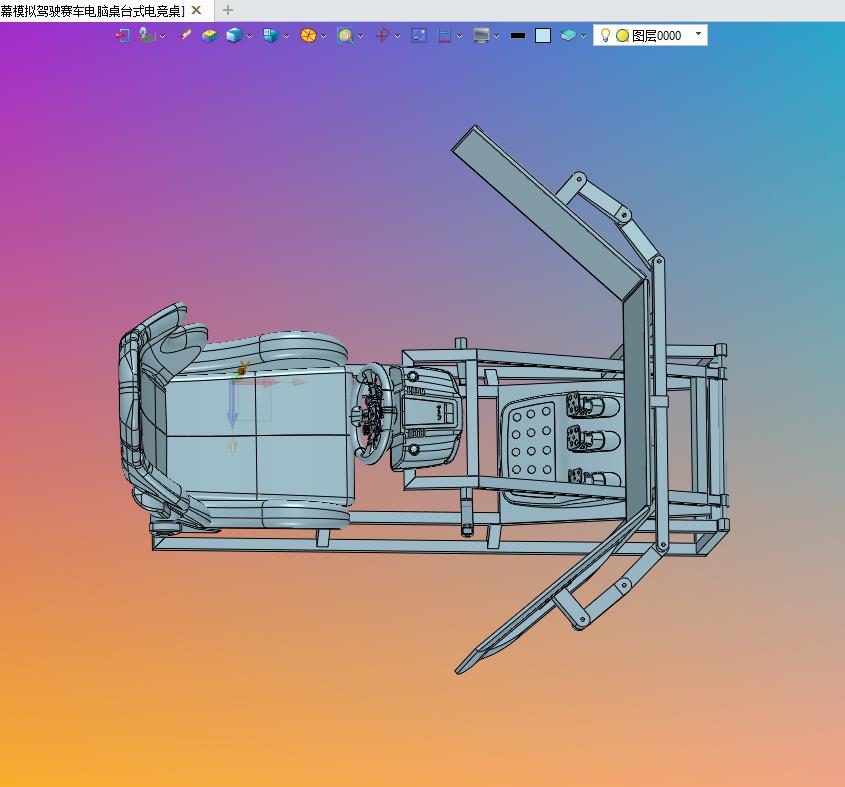Click the monitor display icon
The height and width of the screenshot is (787, 845).
click(481, 36)
